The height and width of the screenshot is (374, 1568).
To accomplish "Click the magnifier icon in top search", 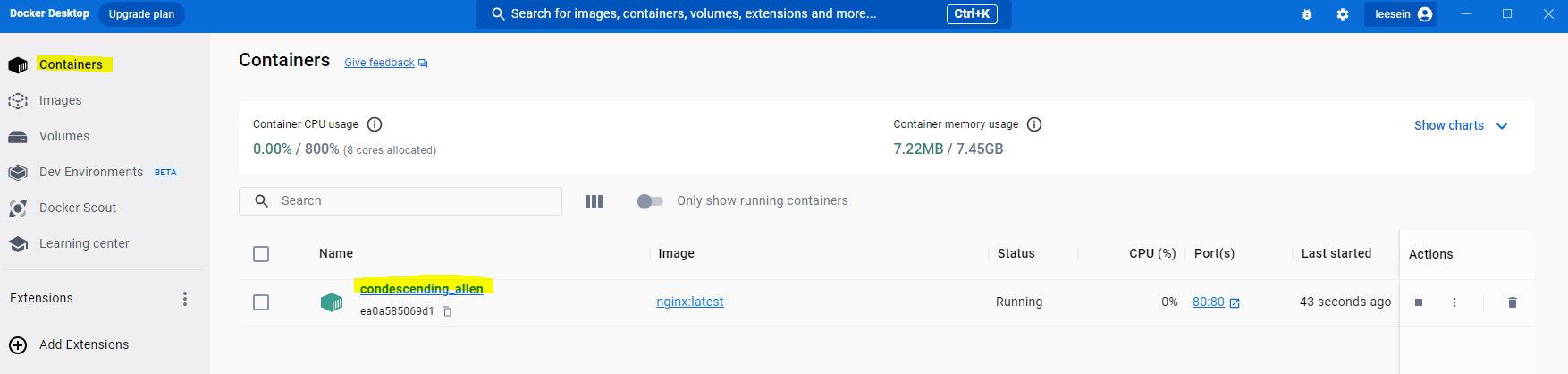I will point(499,14).
